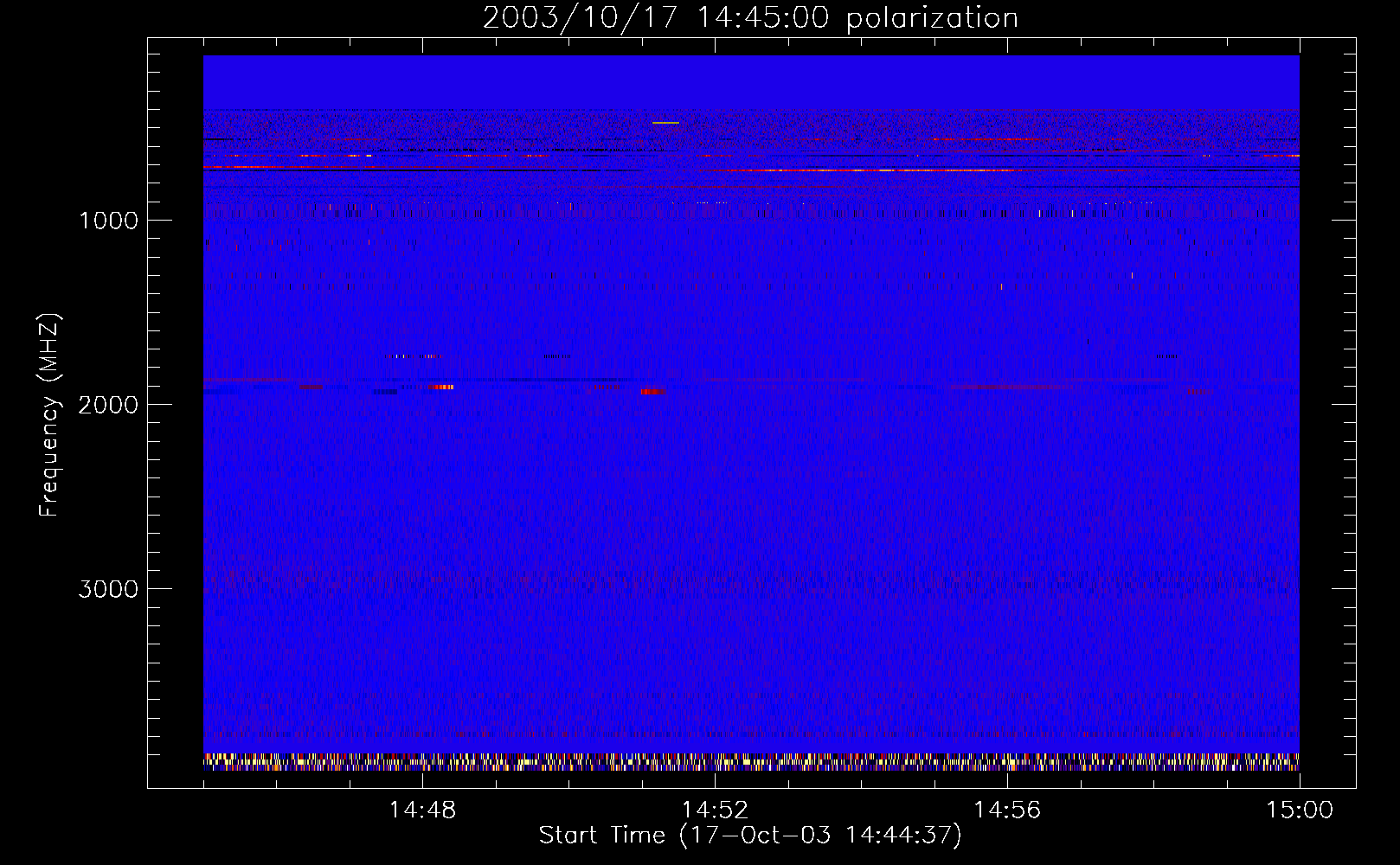Click the 15:00 time axis label

point(1300,811)
